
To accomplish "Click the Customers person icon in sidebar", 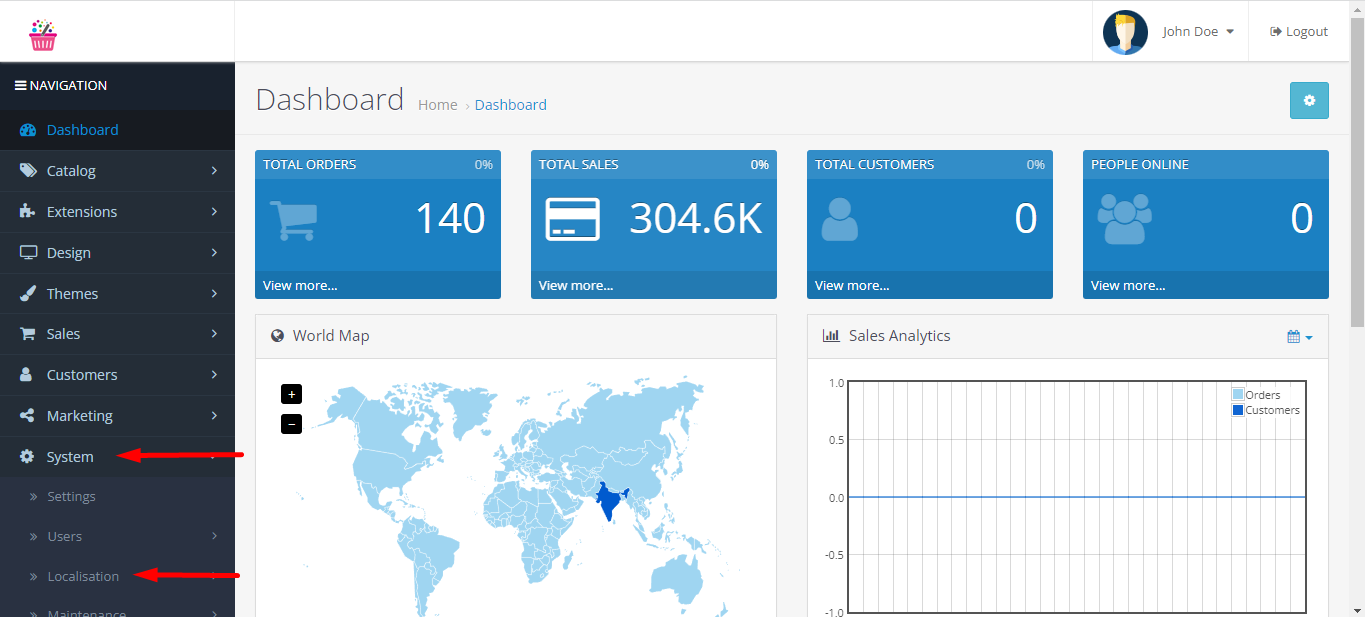I will (28, 375).
